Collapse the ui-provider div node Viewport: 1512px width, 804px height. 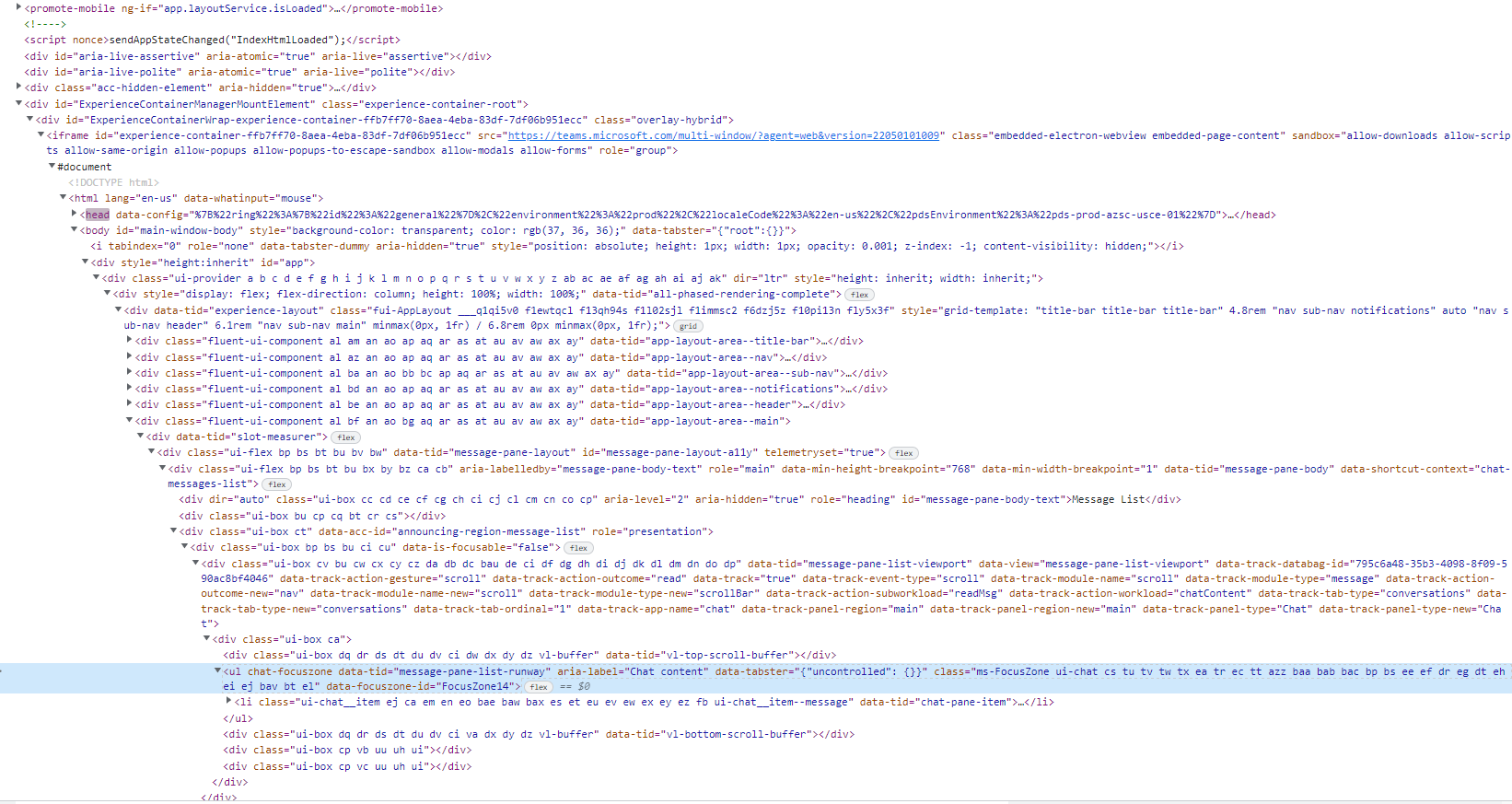pos(97,277)
